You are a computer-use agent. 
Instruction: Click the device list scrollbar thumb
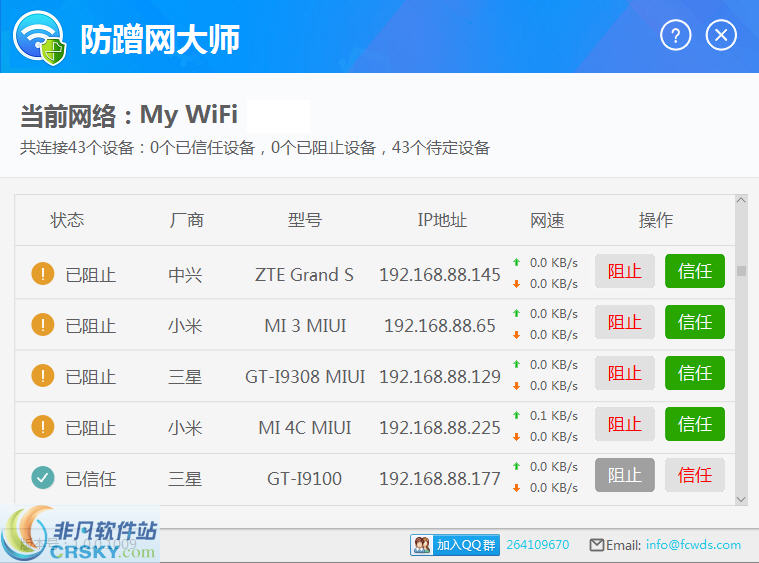(x=741, y=271)
